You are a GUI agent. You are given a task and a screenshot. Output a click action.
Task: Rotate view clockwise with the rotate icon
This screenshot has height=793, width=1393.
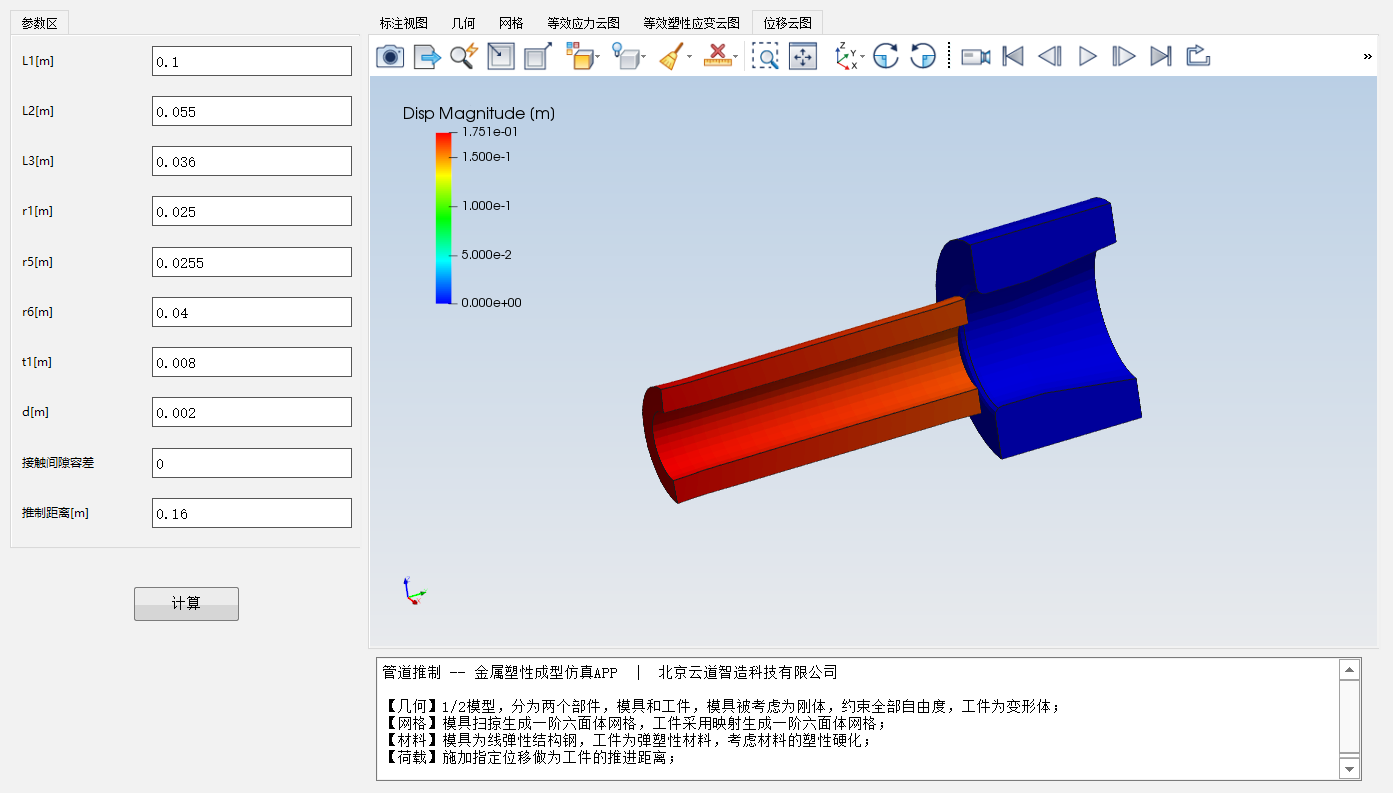886,56
